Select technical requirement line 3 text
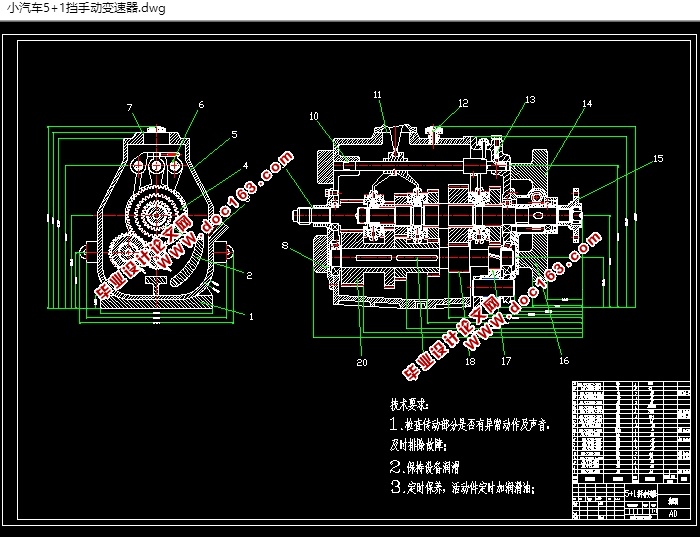 (462, 487)
